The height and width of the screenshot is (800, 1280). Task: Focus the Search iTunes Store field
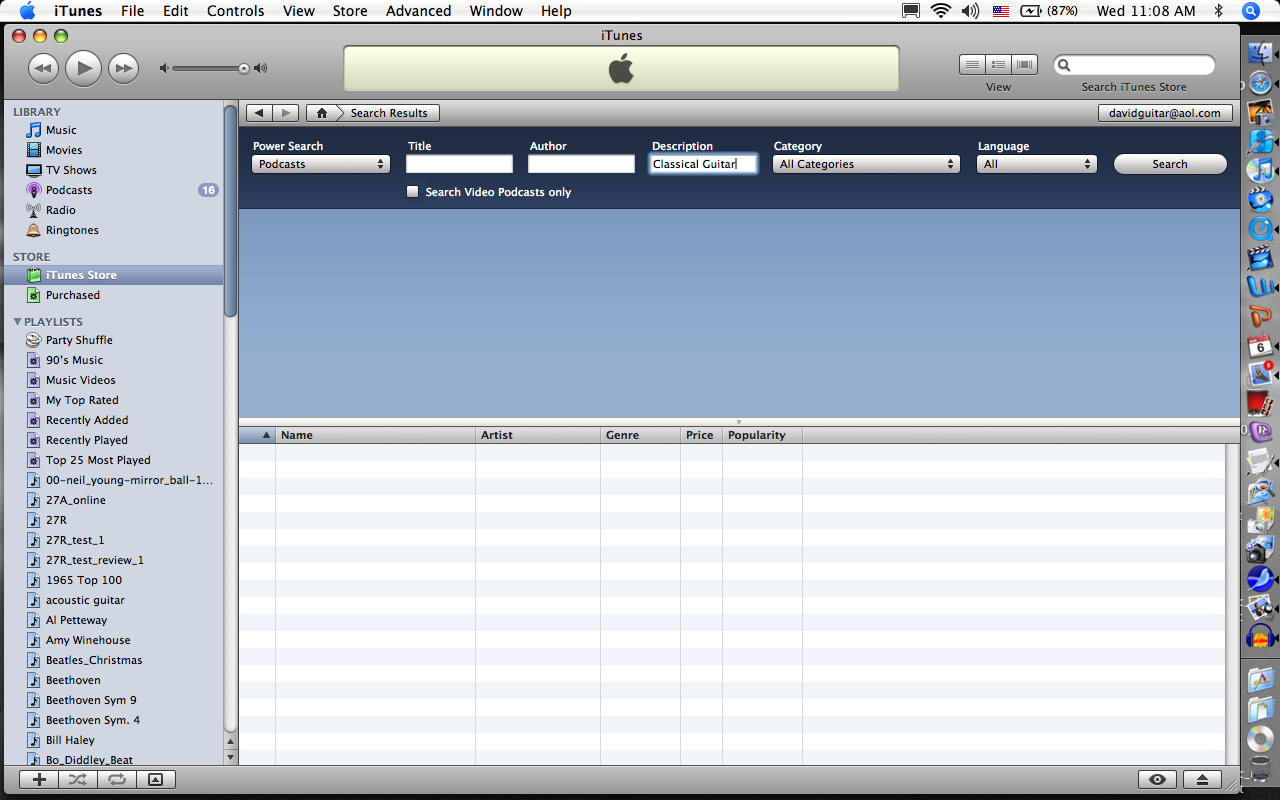[1134, 65]
